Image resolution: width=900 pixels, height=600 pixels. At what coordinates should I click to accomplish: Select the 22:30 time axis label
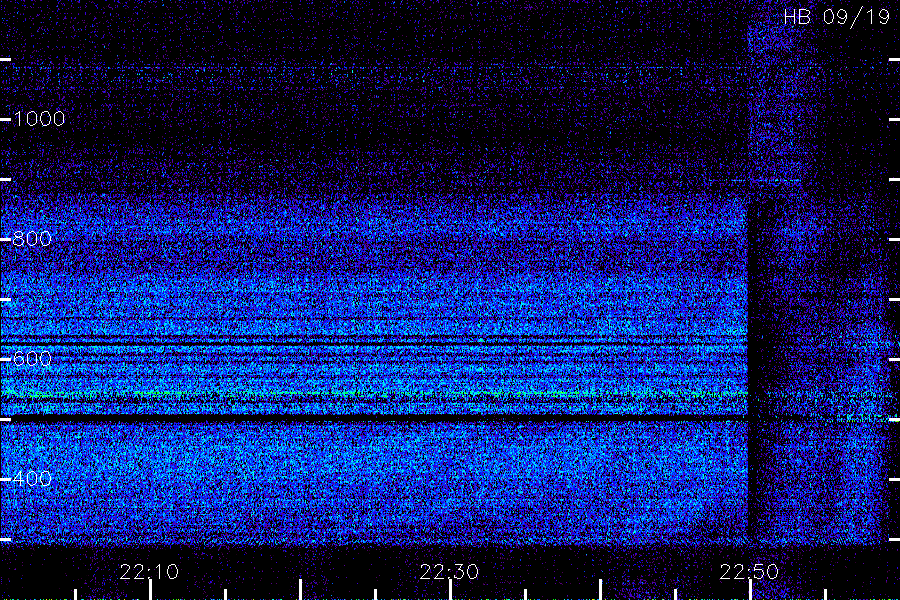[x=449, y=571]
